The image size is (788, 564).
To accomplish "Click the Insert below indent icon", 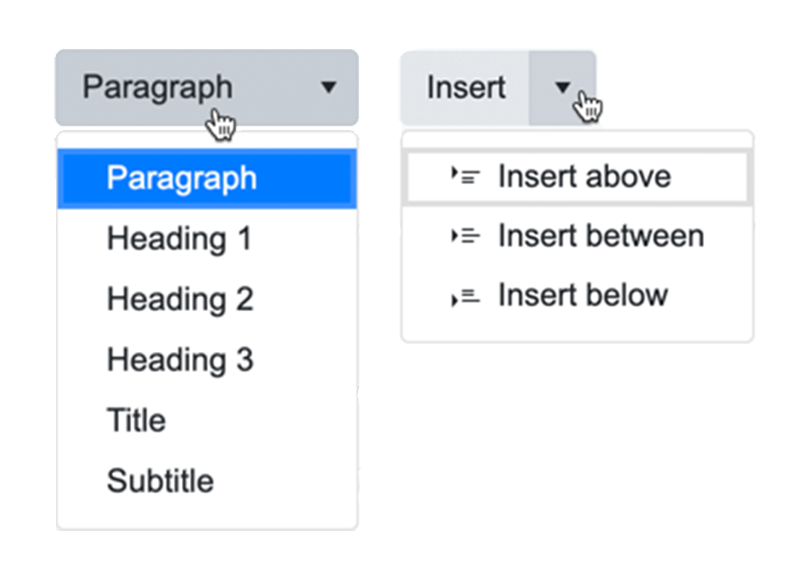I will (x=465, y=297).
